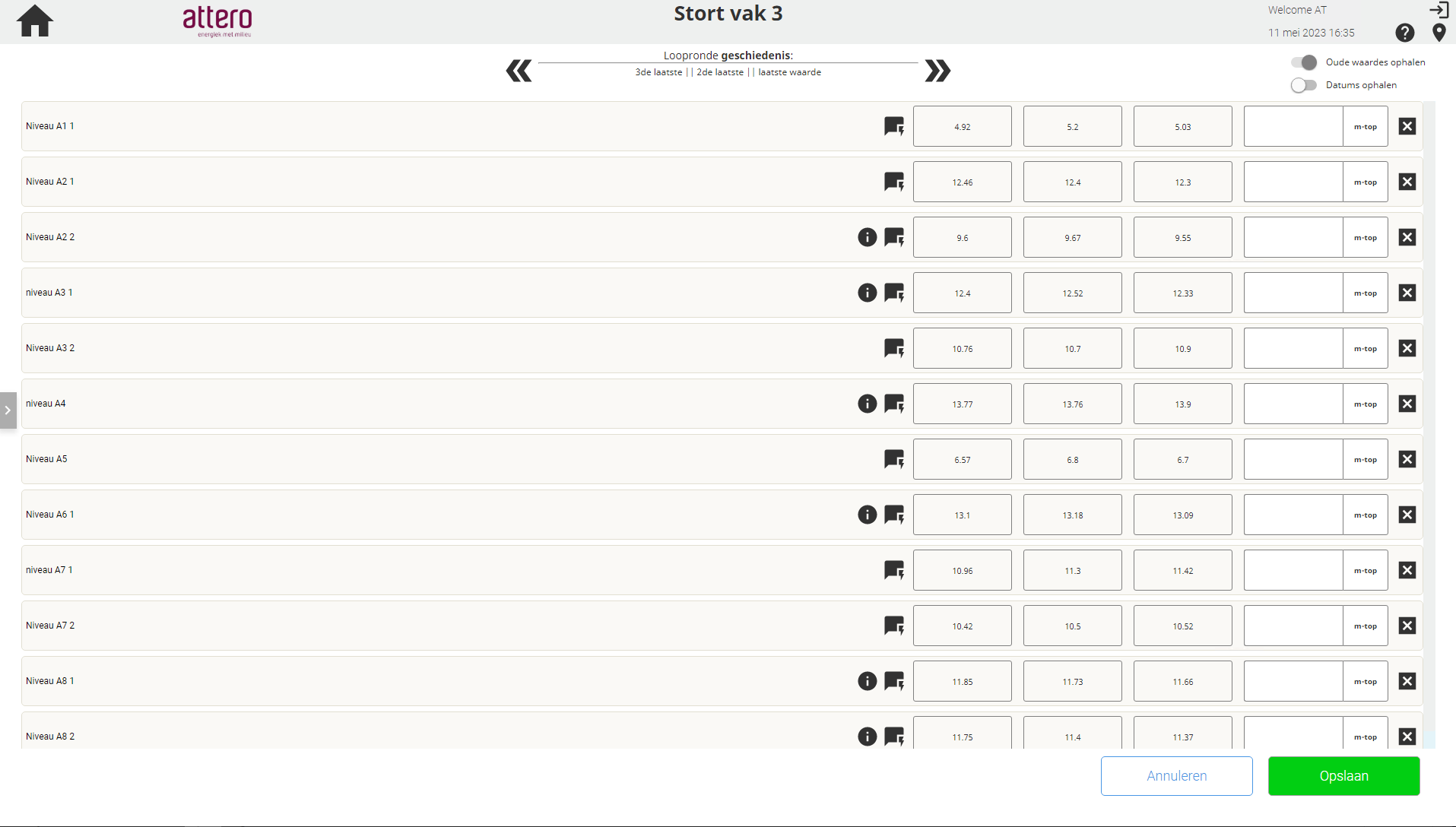Click the Opslaan button

(1343, 776)
